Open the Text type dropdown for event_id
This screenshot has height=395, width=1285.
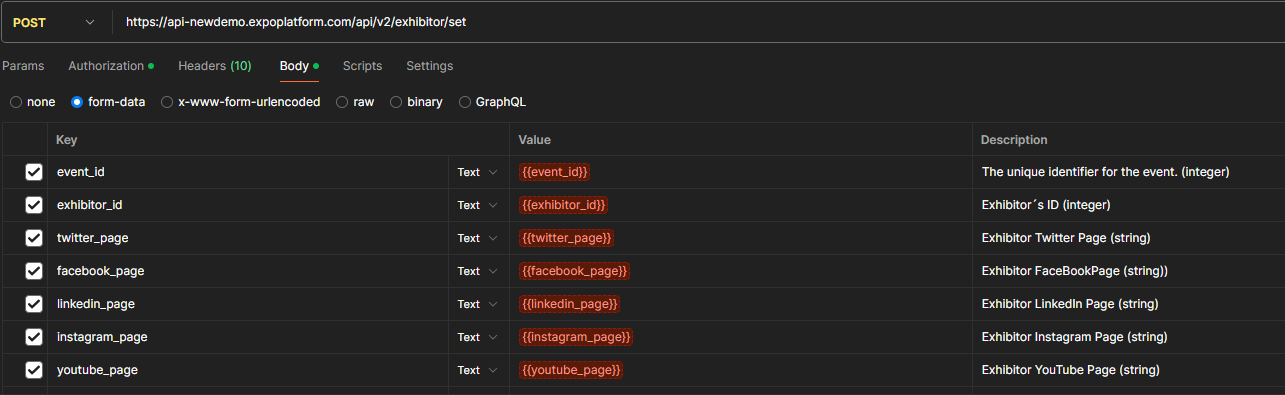click(477, 172)
